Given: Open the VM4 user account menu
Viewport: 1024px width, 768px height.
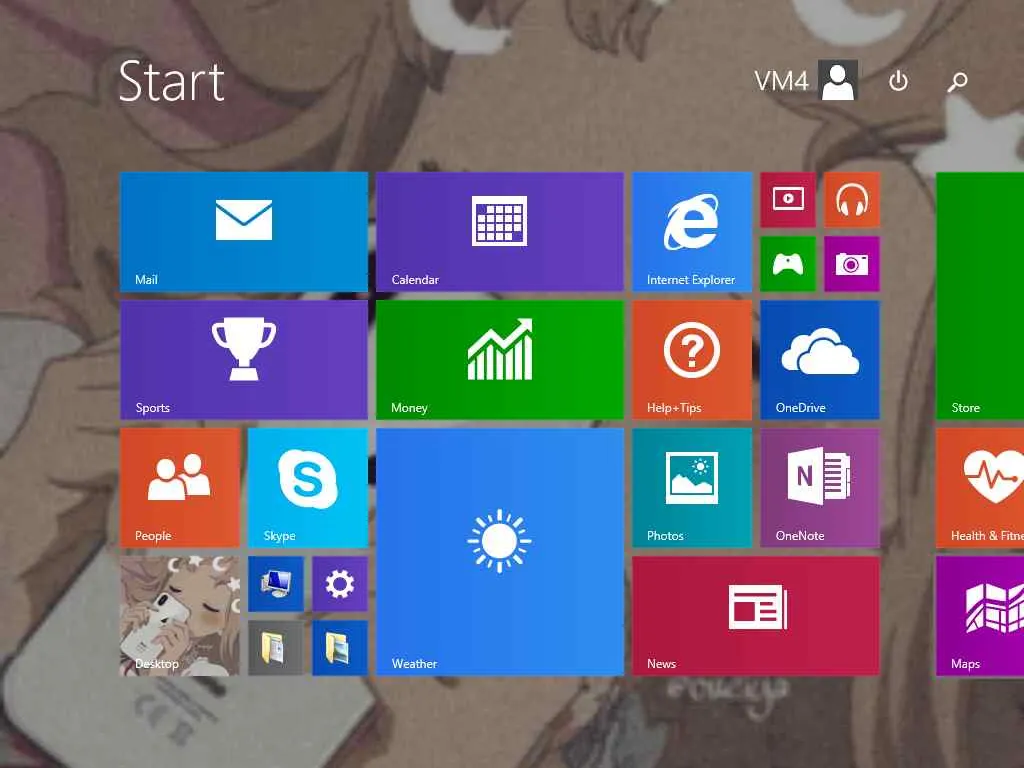Looking at the screenshot, I should click(x=806, y=81).
